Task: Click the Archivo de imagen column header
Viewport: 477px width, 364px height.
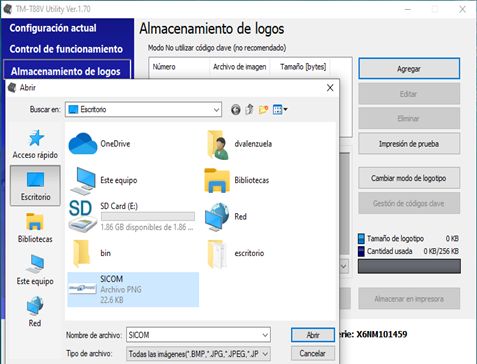Action: click(x=240, y=67)
